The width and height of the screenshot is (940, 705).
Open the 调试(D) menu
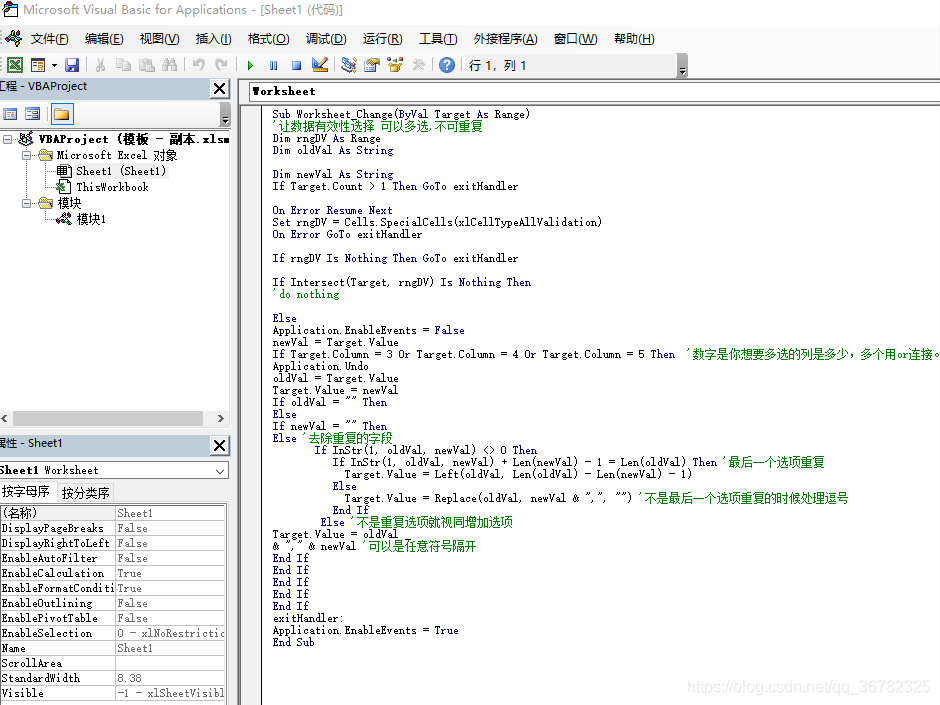[x=326, y=39]
